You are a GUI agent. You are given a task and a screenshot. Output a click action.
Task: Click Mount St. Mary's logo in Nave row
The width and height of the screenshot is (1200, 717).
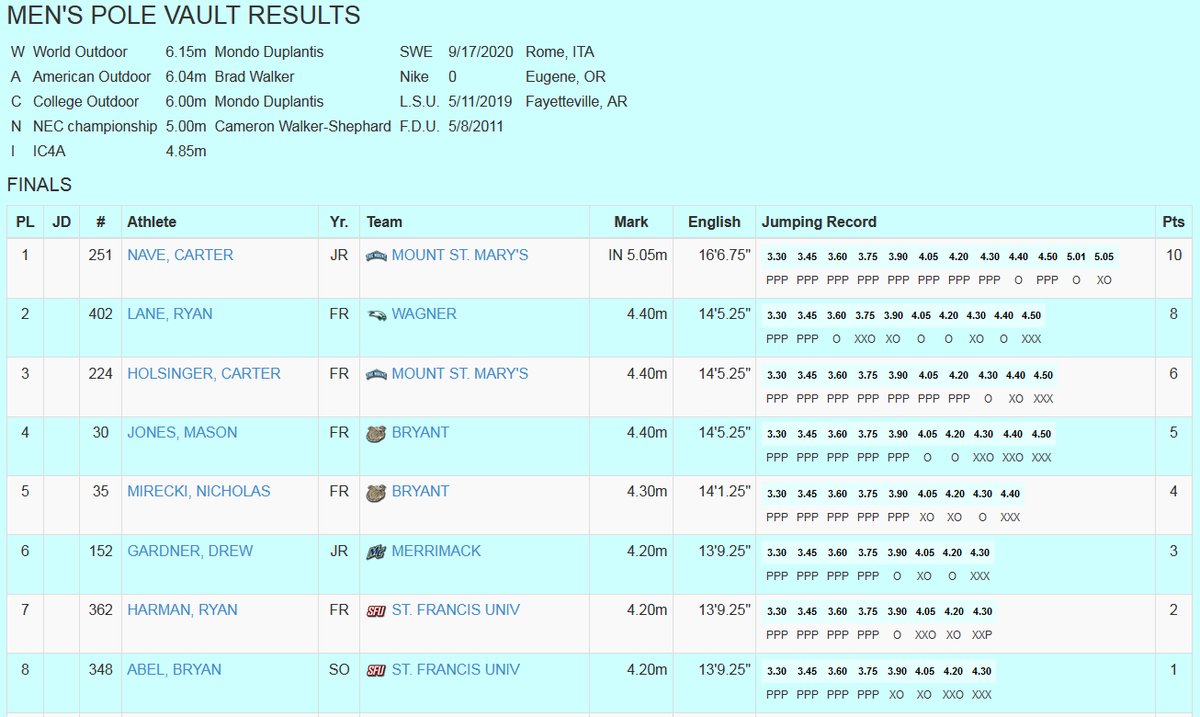coord(376,255)
